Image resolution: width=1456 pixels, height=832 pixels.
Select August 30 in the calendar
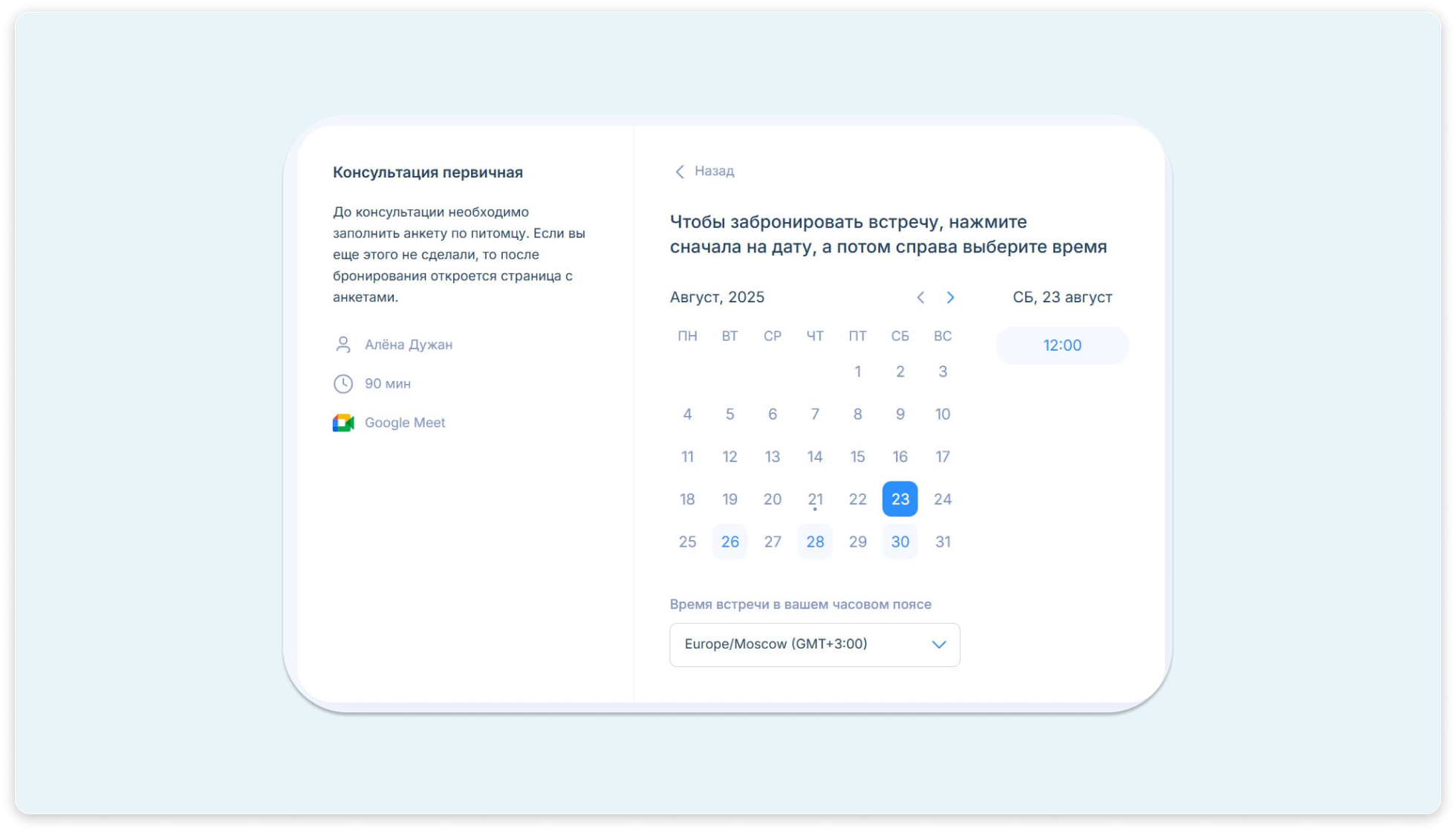coord(900,542)
